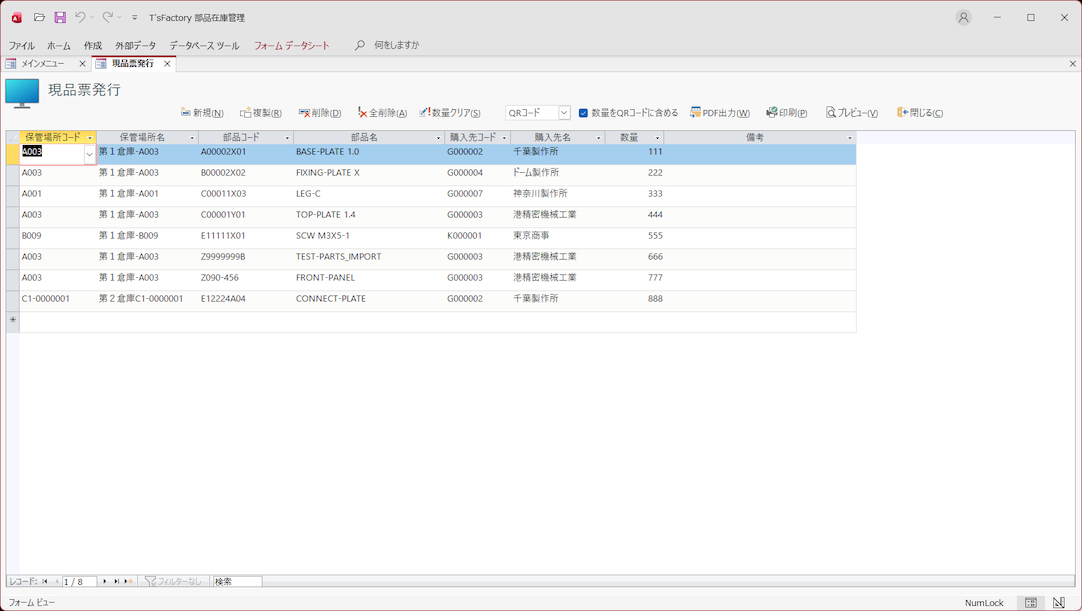This screenshot has height=611, width=1082.
Task: Click the Save icon in quick access toolbar
Action: (60, 18)
